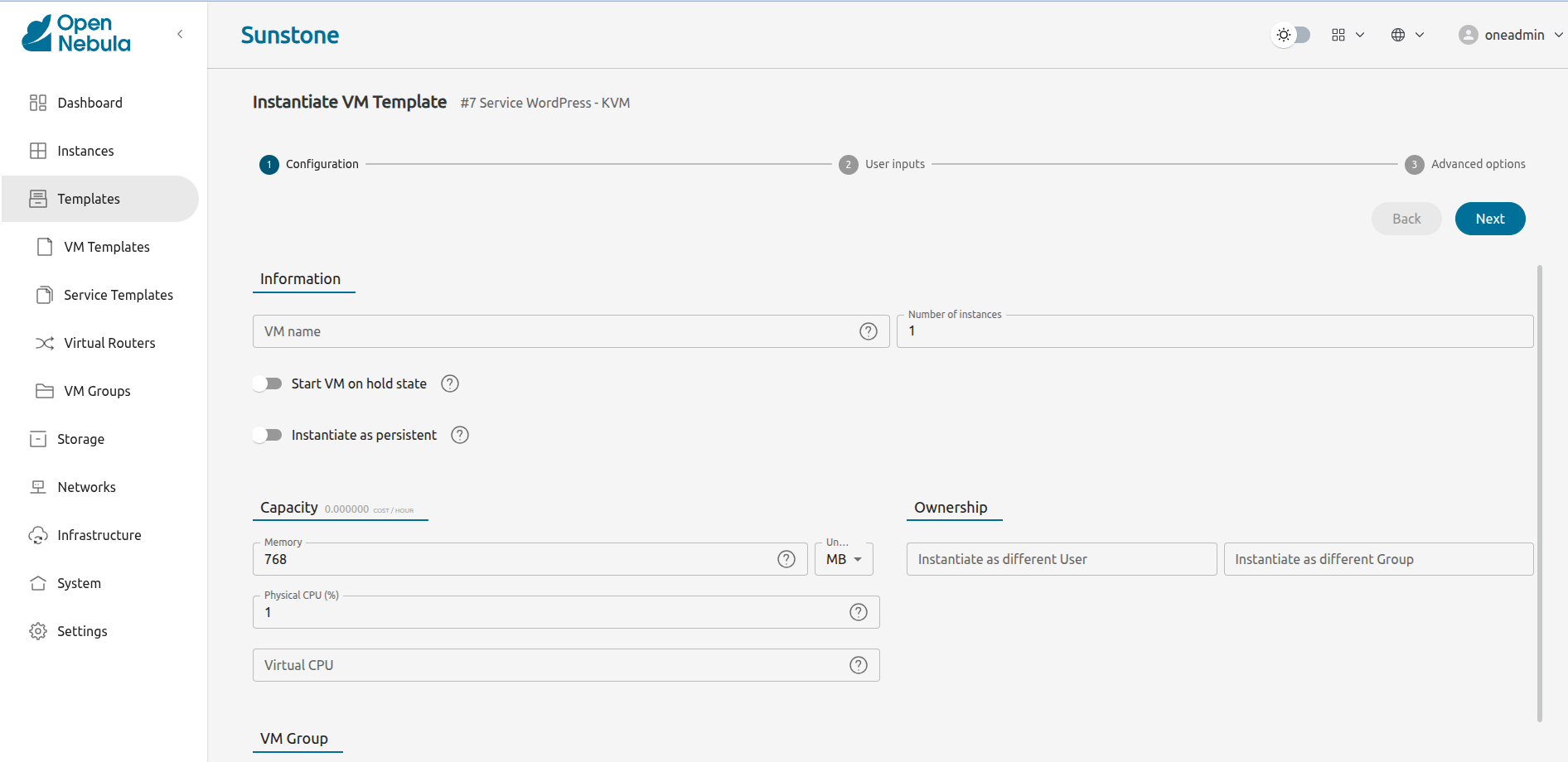Open VM Templates in the sidebar
The height and width of the screenshot is (762, 1568).
[107, 247]
